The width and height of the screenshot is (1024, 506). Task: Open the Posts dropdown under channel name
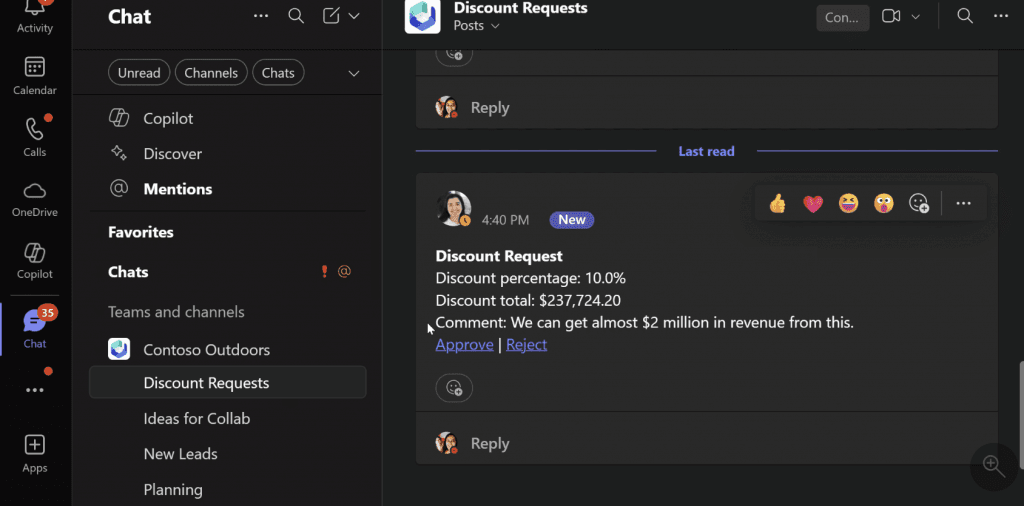coord(476,26)
